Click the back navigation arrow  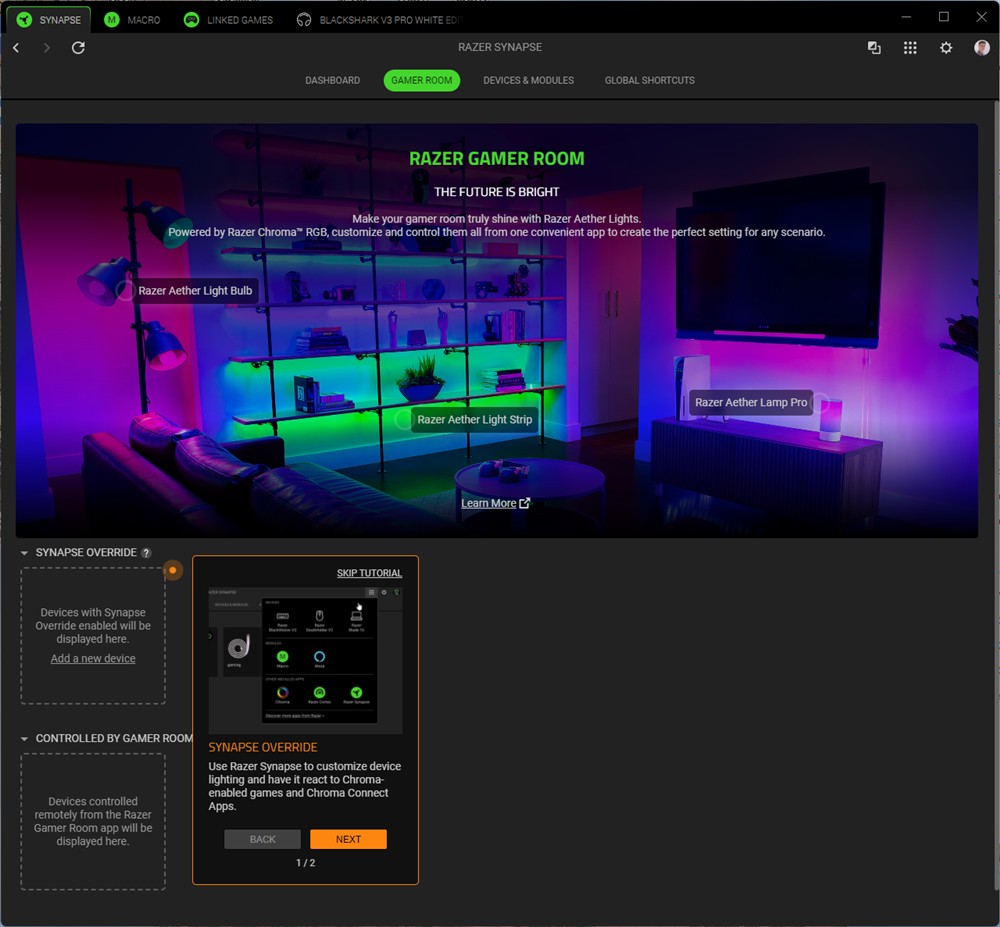(x=16, y=48)
